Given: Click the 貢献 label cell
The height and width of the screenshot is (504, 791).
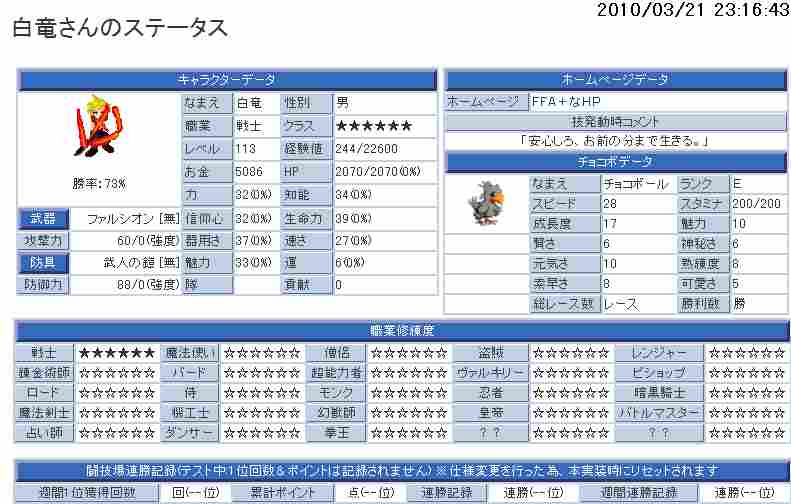Looking at the screenshot, I should pos(306,285).
